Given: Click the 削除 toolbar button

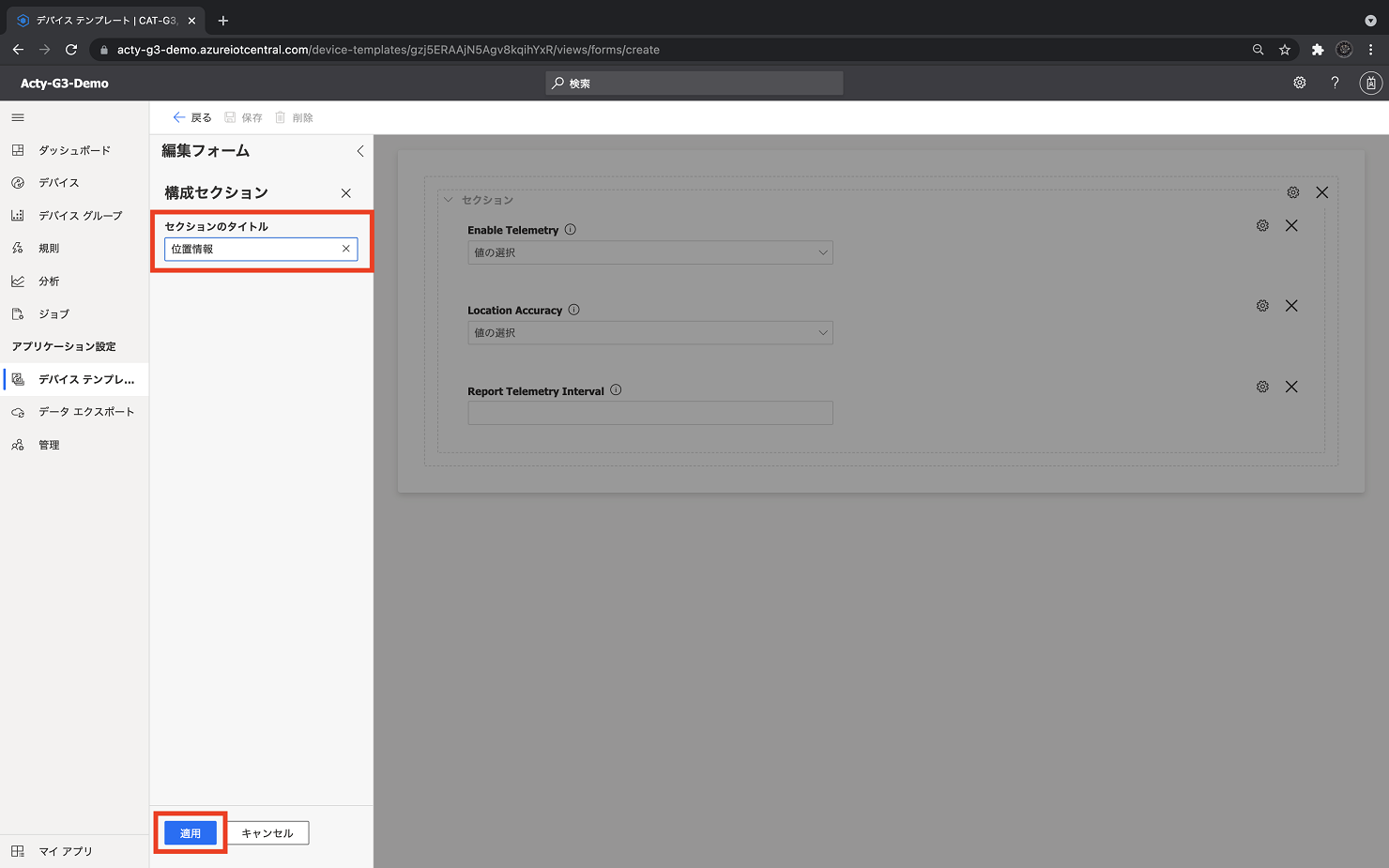Looking at the screenshot, I should point(294,117).
